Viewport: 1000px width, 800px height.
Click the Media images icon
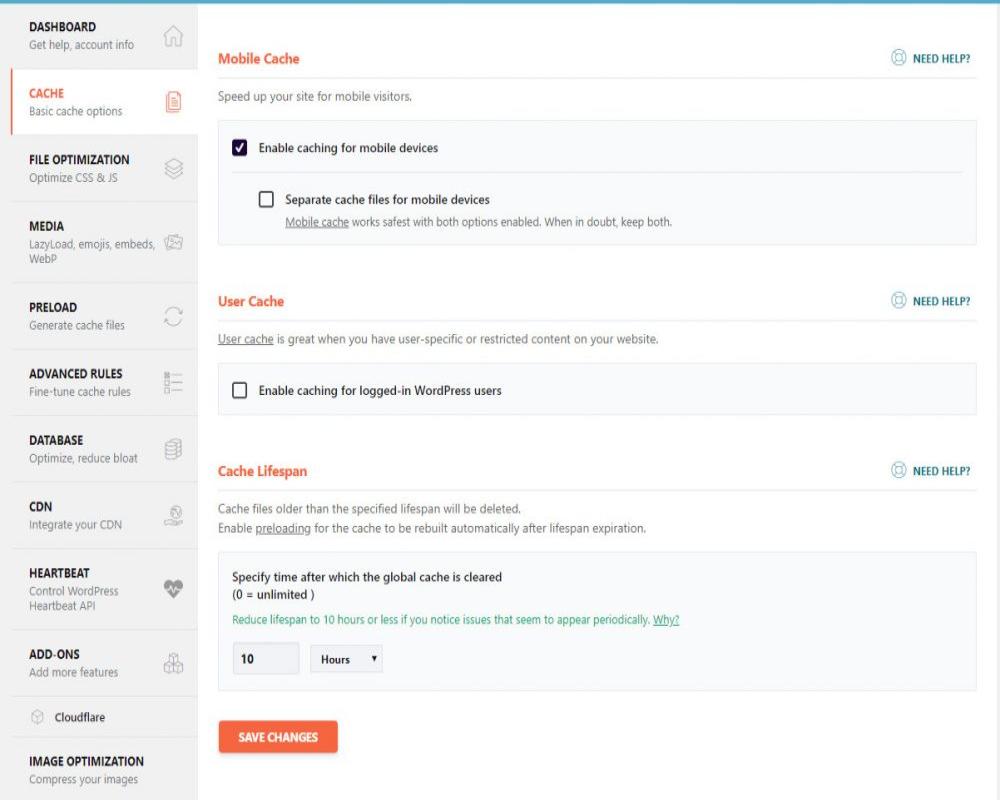[x=173, y=242]
